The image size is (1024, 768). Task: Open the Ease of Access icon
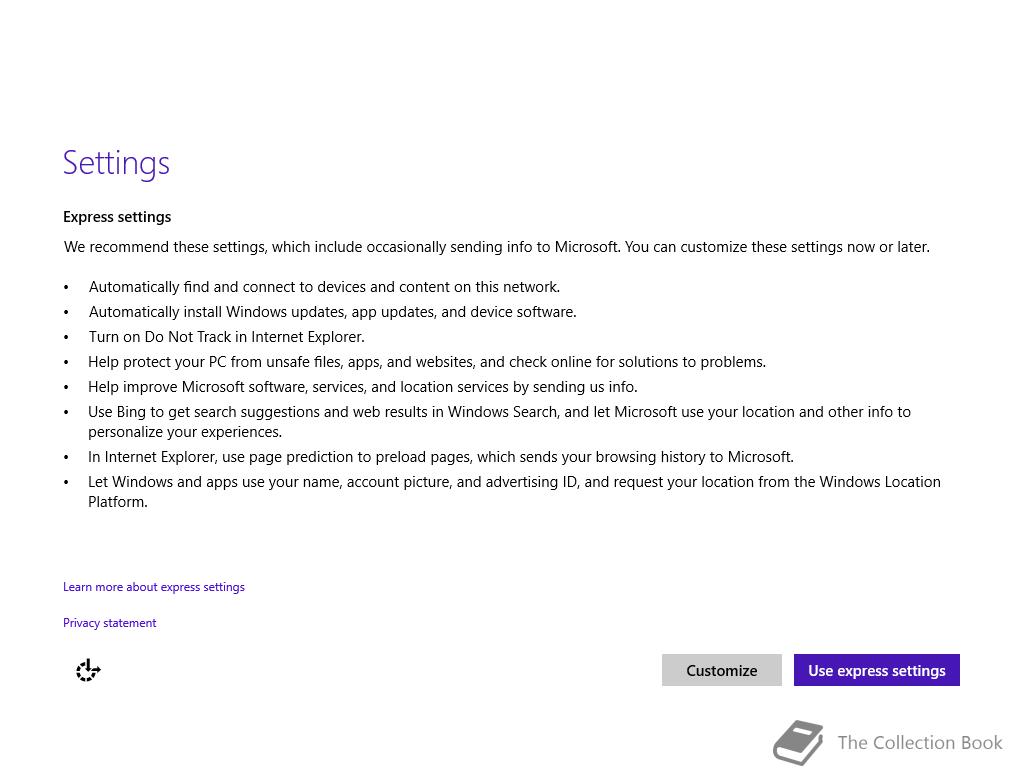[88, 670]
